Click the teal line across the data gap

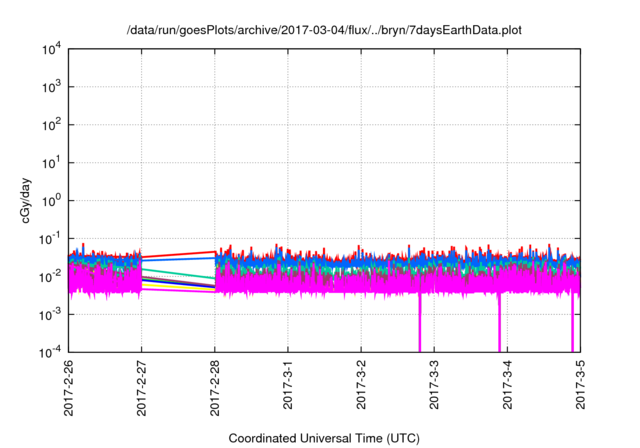[x=178, y=273]
